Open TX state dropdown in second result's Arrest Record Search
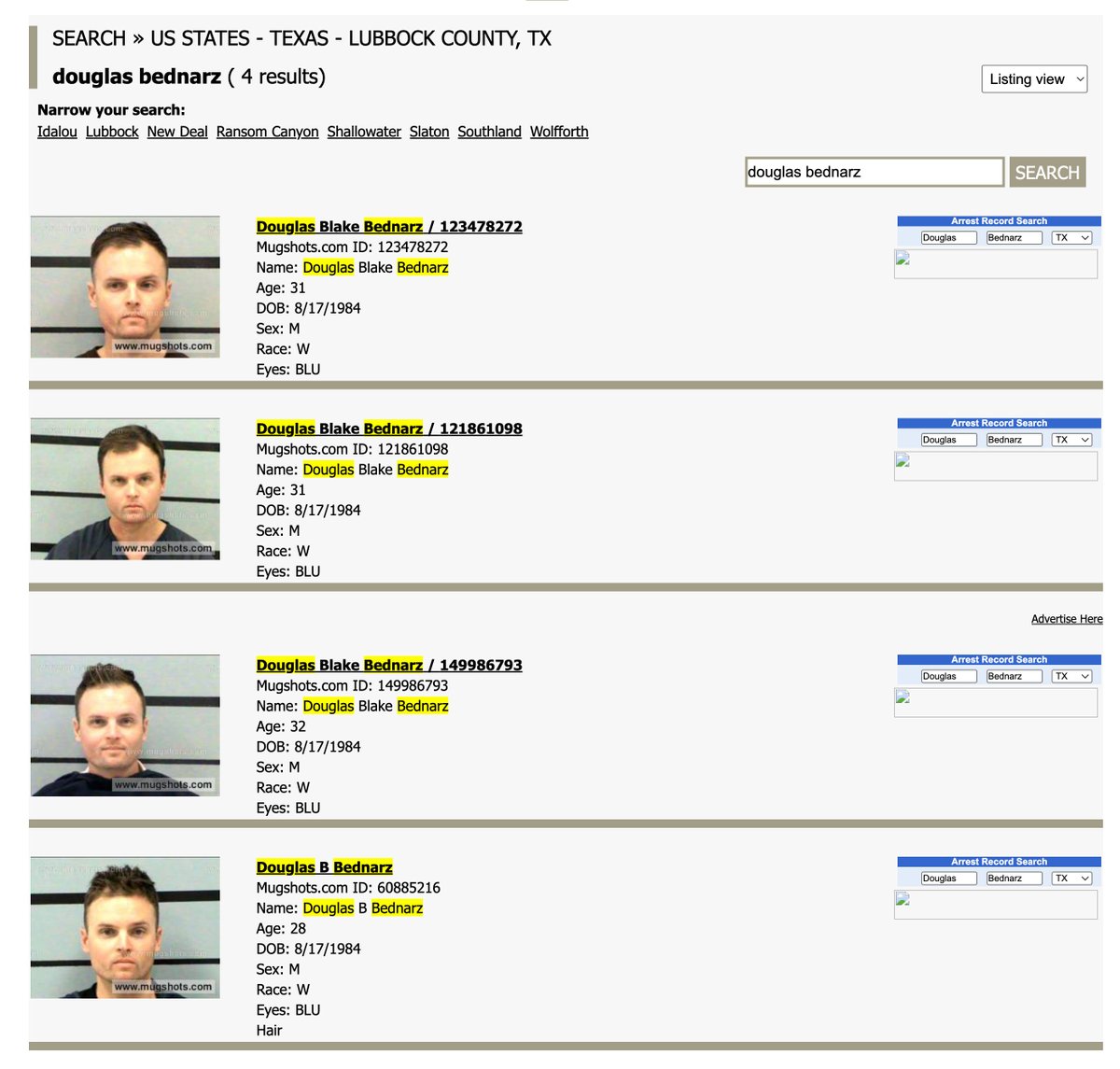Viewport: 1120px width, 1069px height. (1071, 440)
